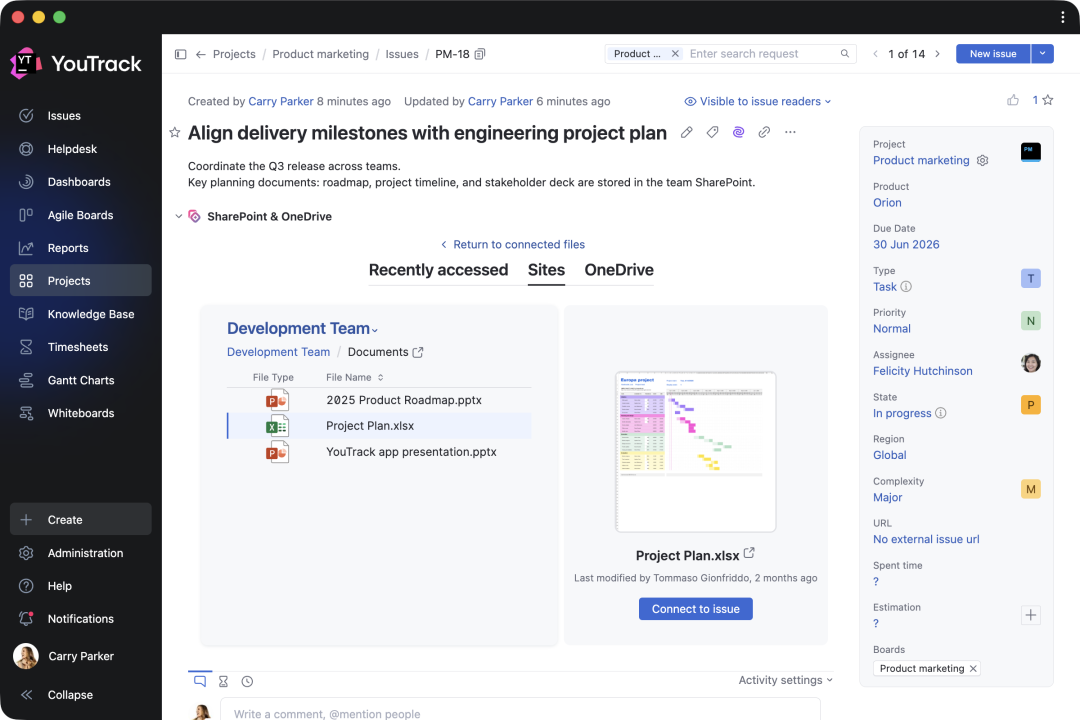Select the 2025 Product Roadmap.pptx file
Image resolution: width=1080 pixels, height=720 pixels.
(380, 400)
